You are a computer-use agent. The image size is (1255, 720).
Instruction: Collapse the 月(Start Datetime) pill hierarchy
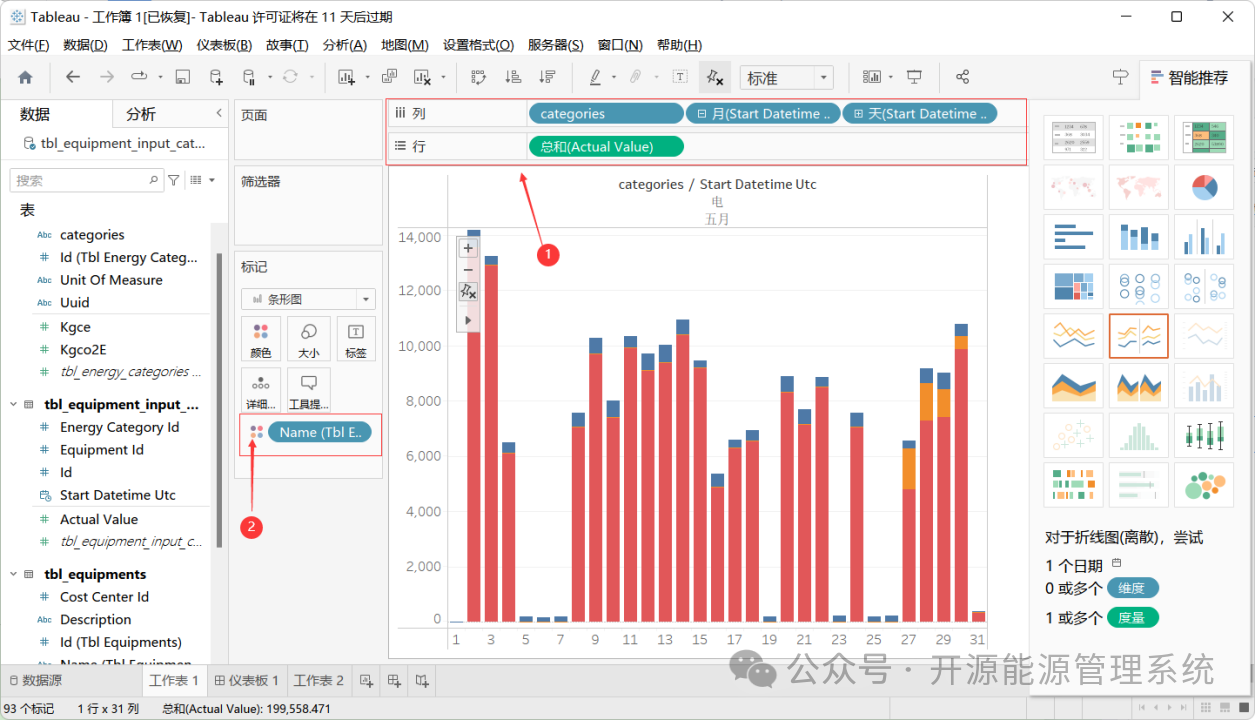[702, 114]
